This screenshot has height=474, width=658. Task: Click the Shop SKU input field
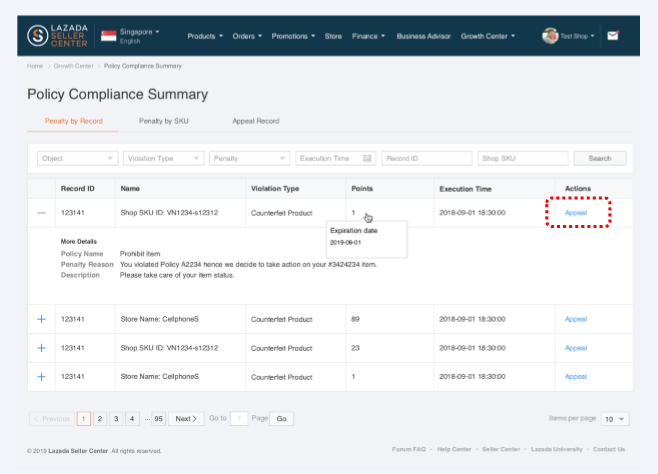point(523,159)
